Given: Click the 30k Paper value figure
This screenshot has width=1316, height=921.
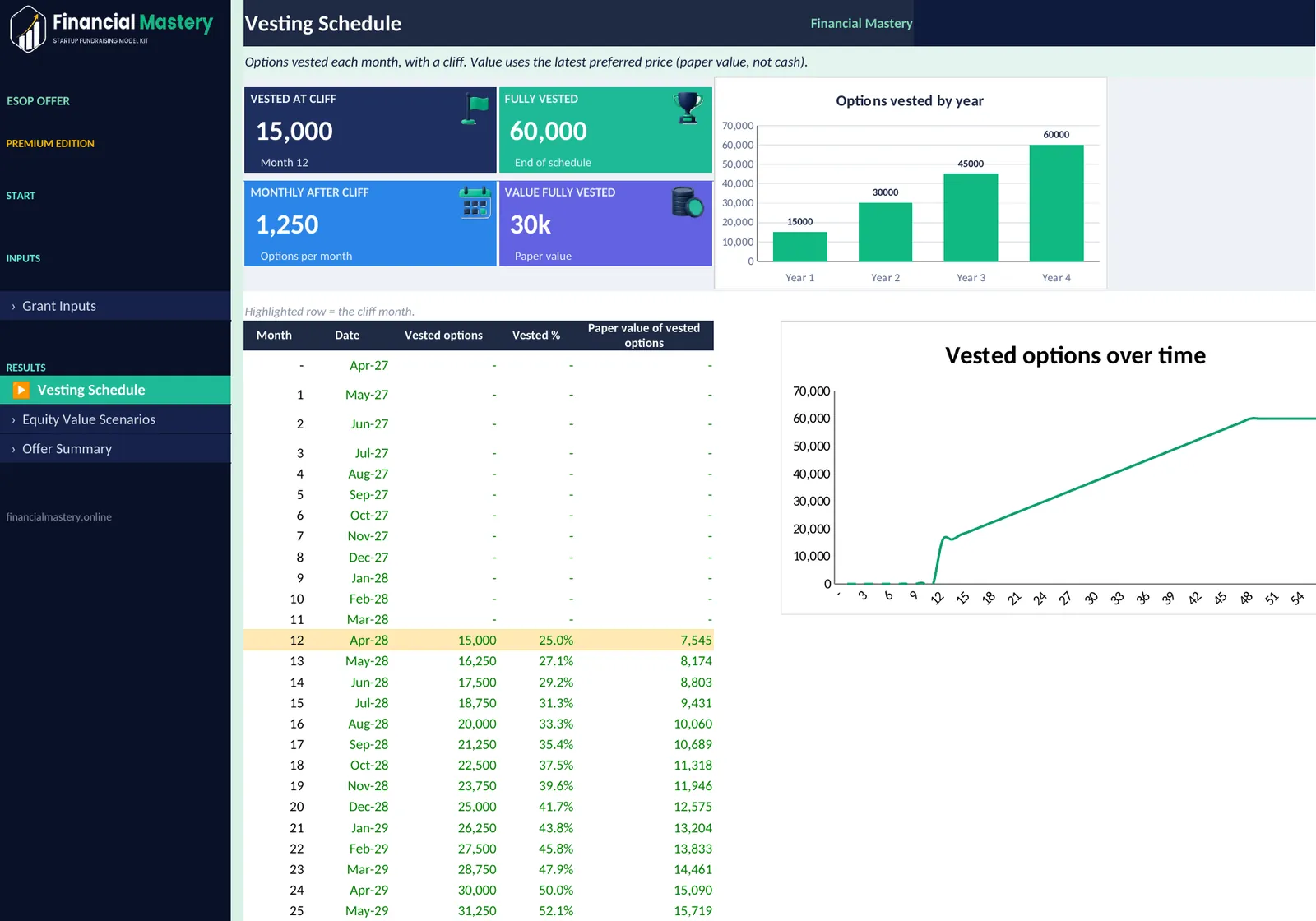Looking at the screenshot, I should (x=531, y=224).
